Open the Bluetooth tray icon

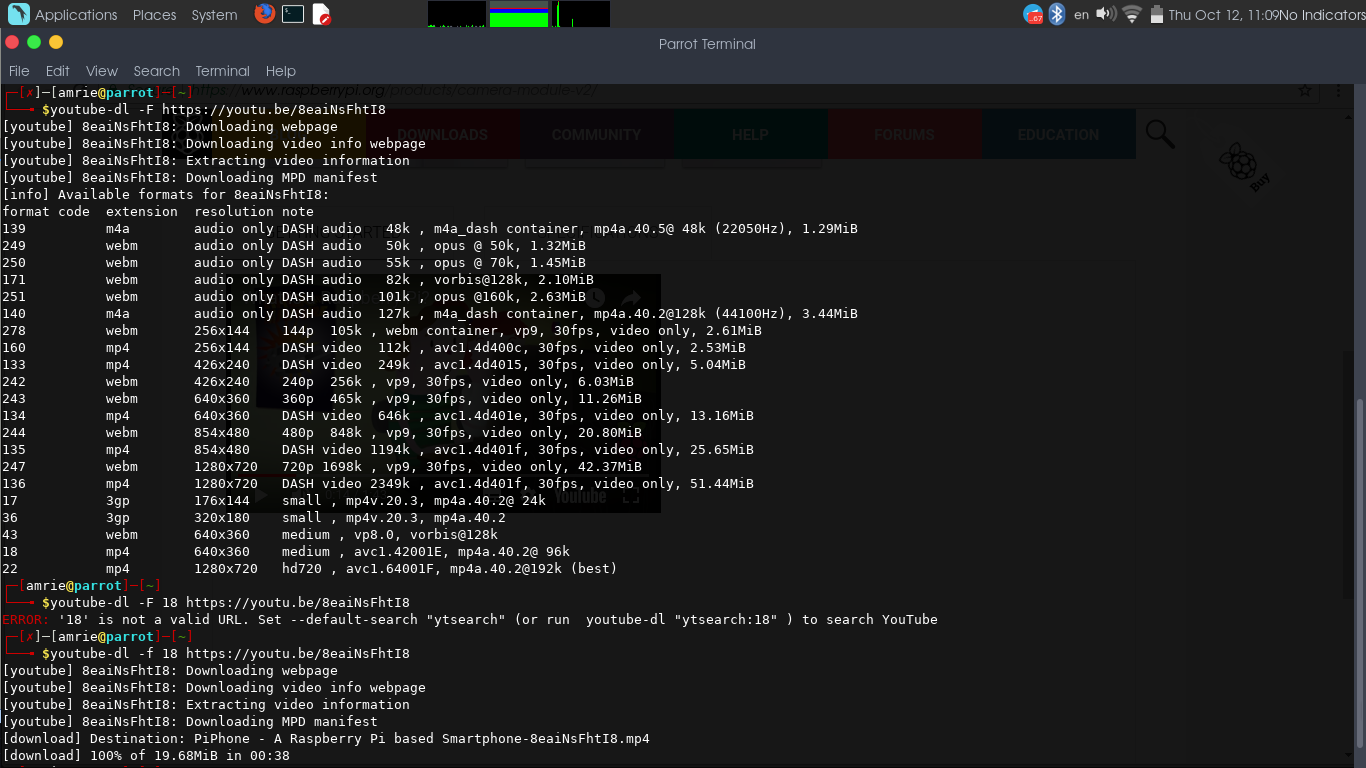(x=1057, y=14)
